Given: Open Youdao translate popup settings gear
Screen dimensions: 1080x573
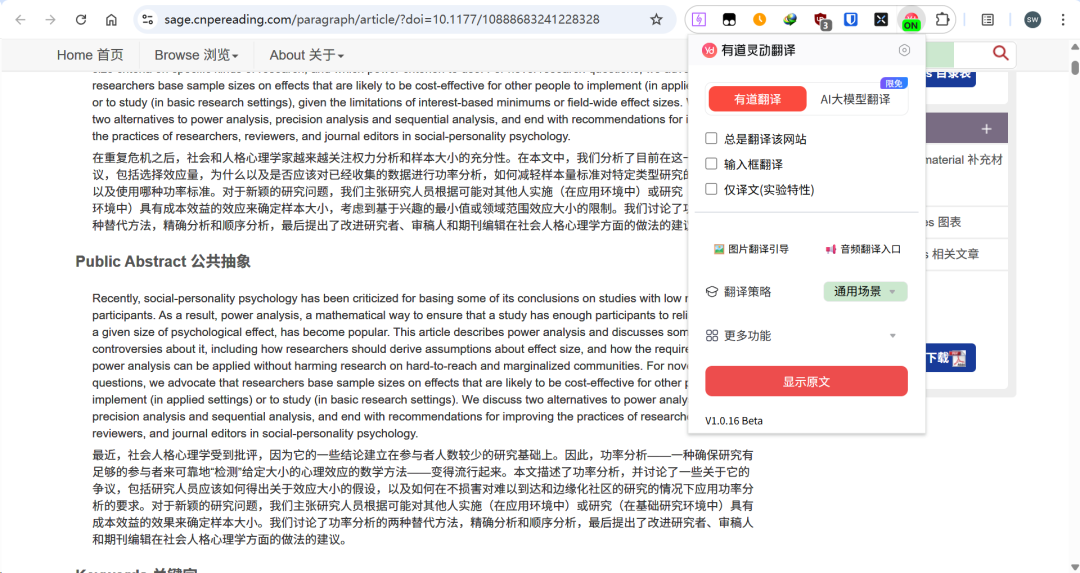Looking at the screenshot, I should 904,50.
